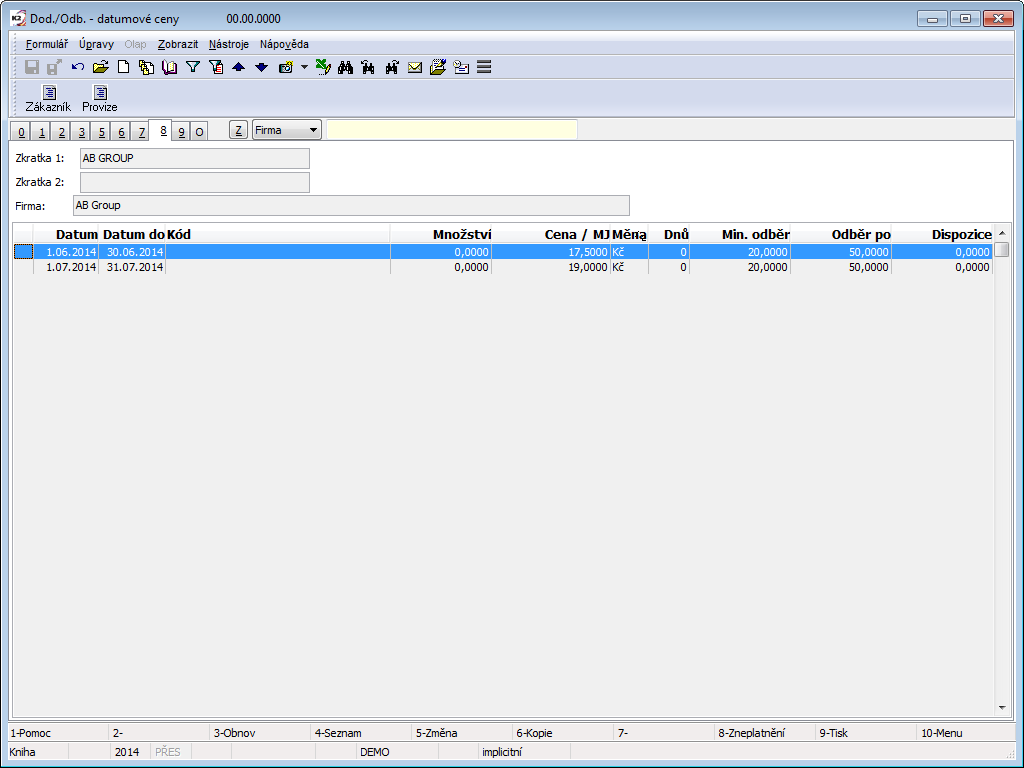Open the dropdown arrow beside the camera icon
This screenshot has width=1024, height=768.
(304, 67)
